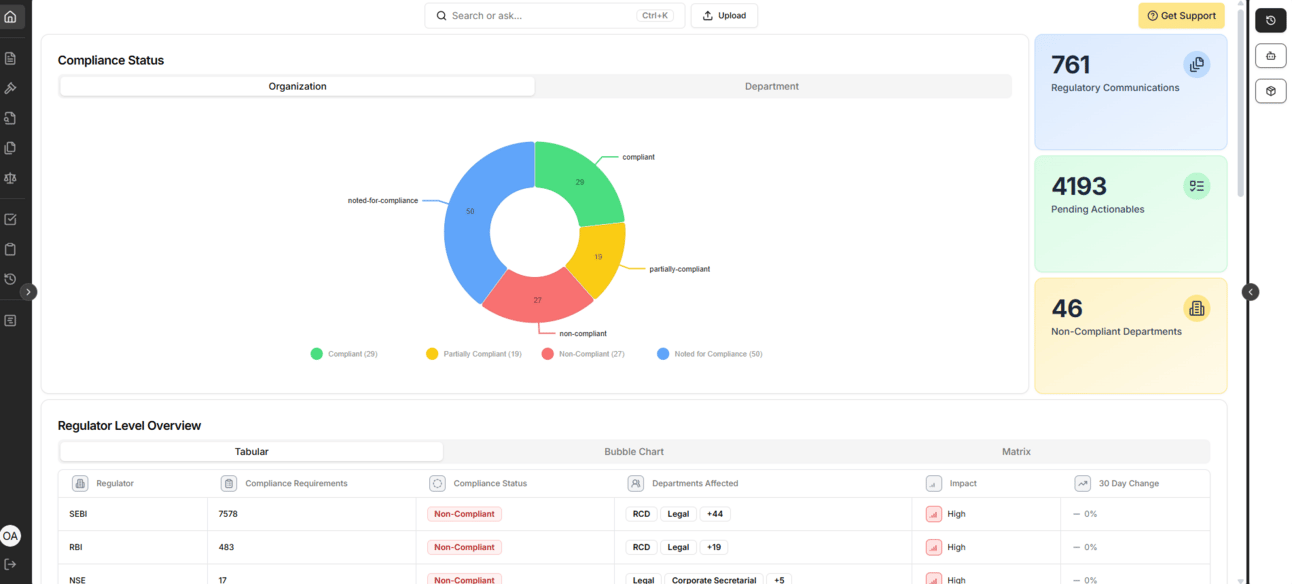Open the balance scales icon in sidebar

pos(11,178)
